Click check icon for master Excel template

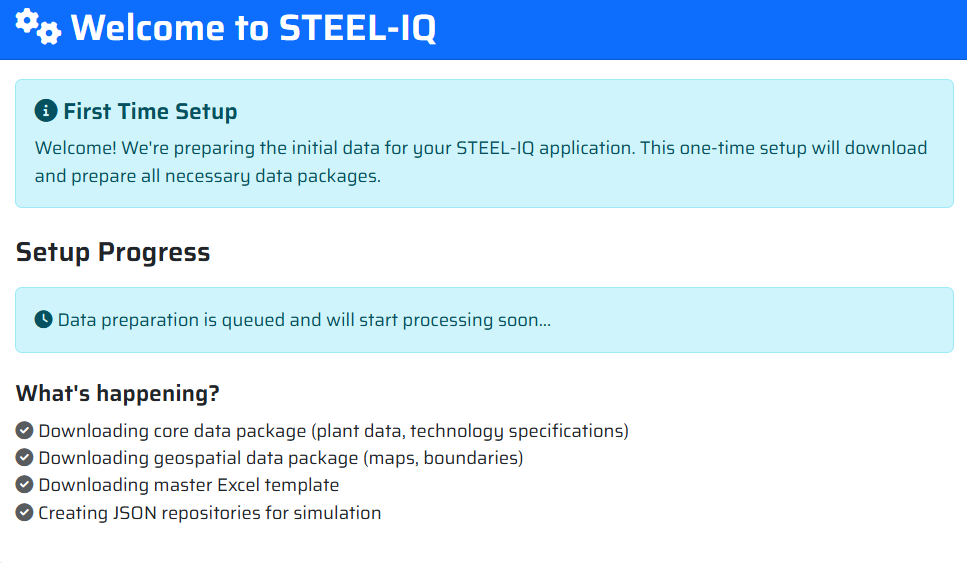25,485
